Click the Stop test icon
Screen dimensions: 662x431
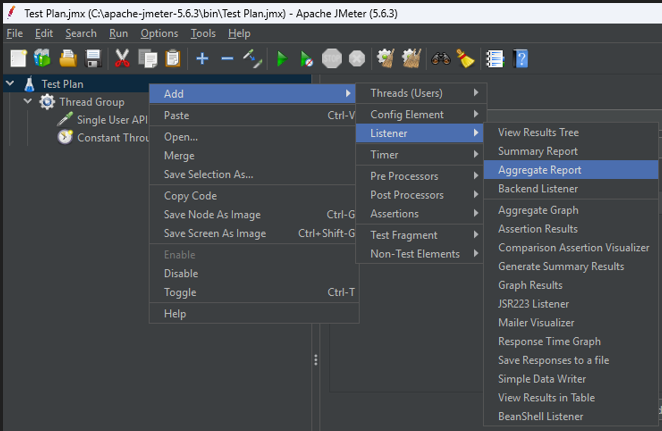[332, 58]
